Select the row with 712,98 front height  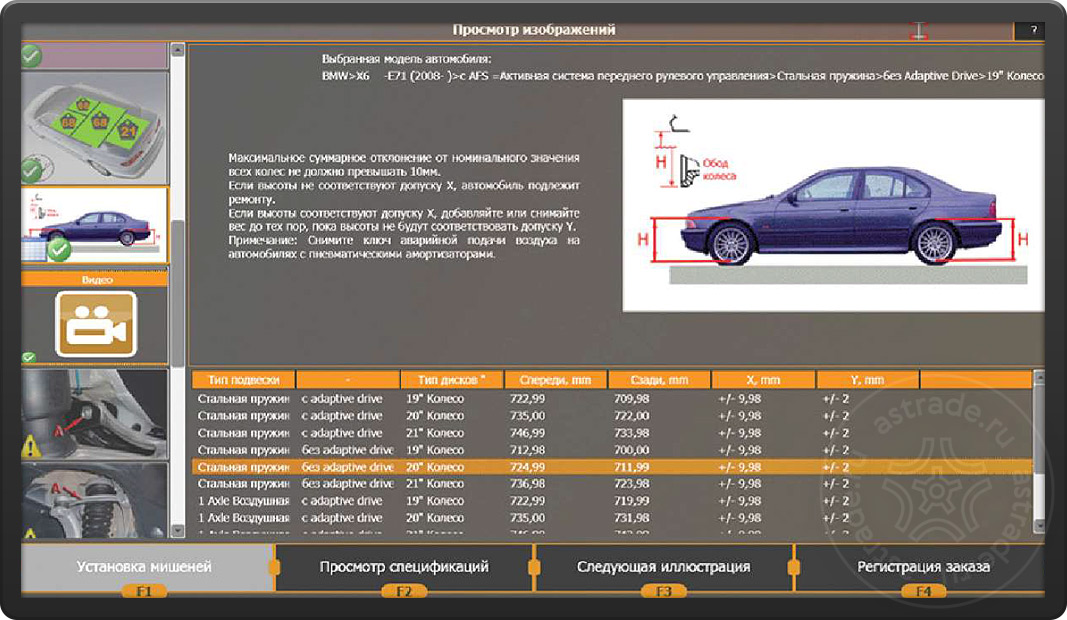pyautogui.click(x=612, y=450)
